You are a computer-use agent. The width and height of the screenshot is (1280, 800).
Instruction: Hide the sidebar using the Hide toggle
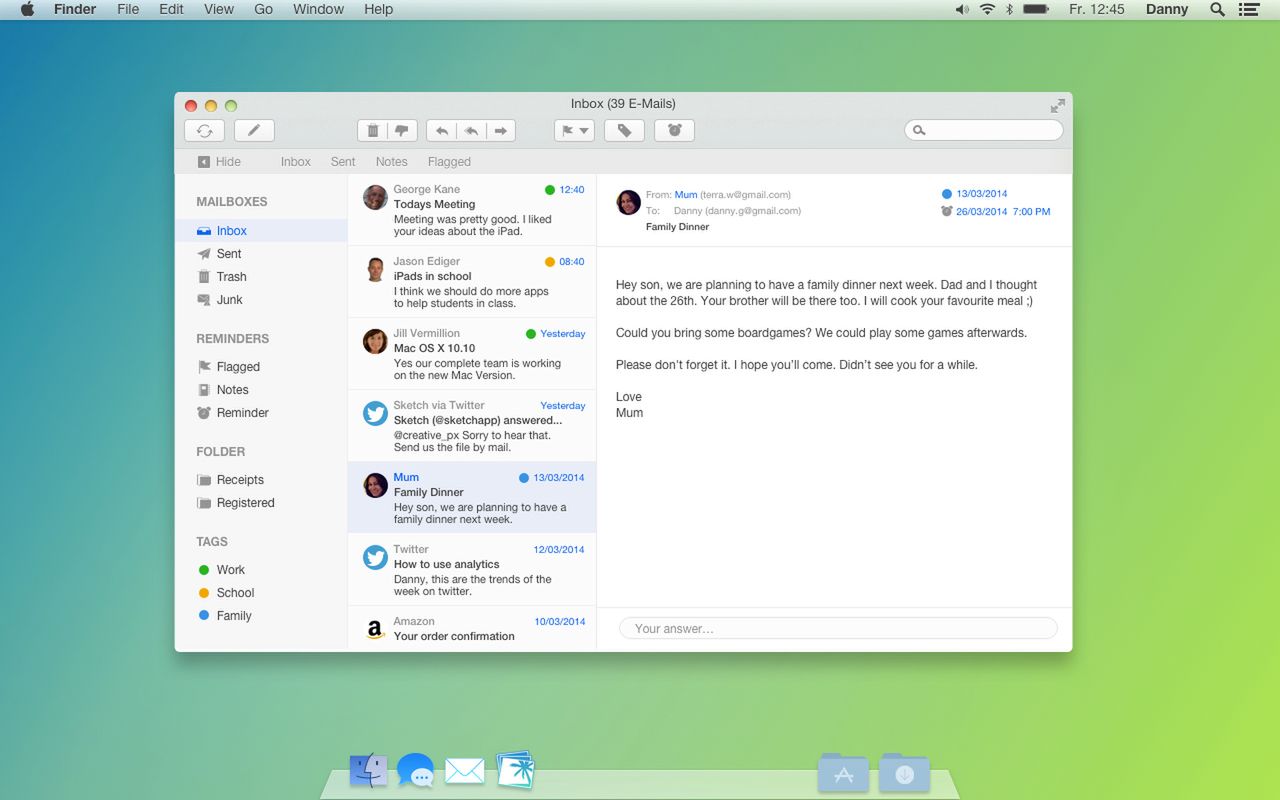click(219, 162)
